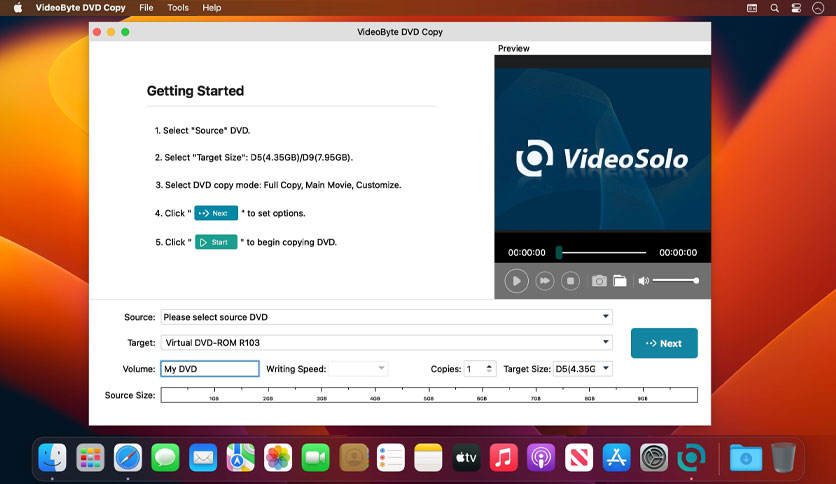Open the Apple menu

(x=18, y=7)
